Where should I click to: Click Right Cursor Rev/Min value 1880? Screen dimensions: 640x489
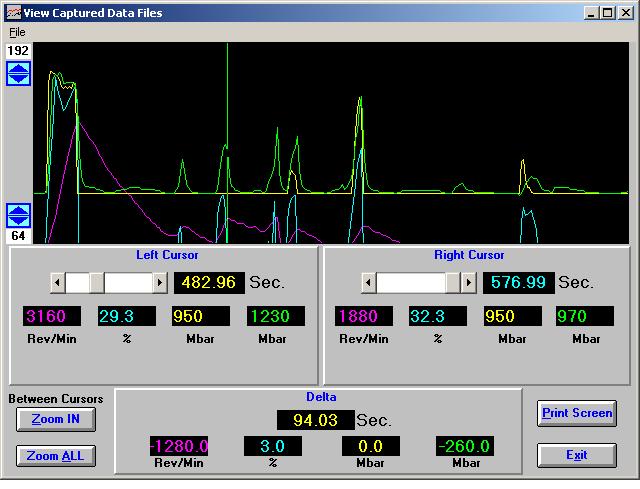point(364,316)
